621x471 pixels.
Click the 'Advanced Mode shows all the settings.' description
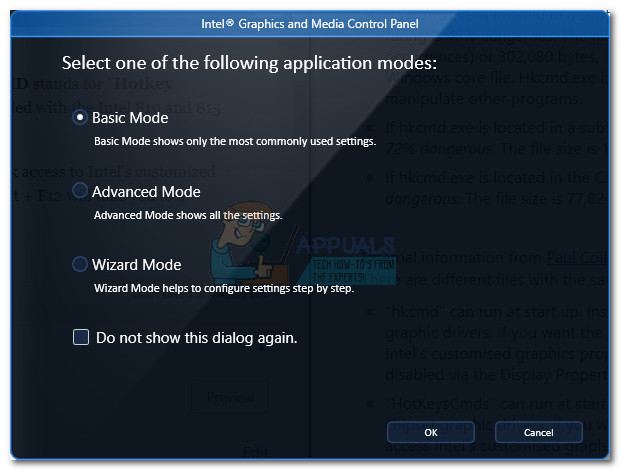click(188, 215)
